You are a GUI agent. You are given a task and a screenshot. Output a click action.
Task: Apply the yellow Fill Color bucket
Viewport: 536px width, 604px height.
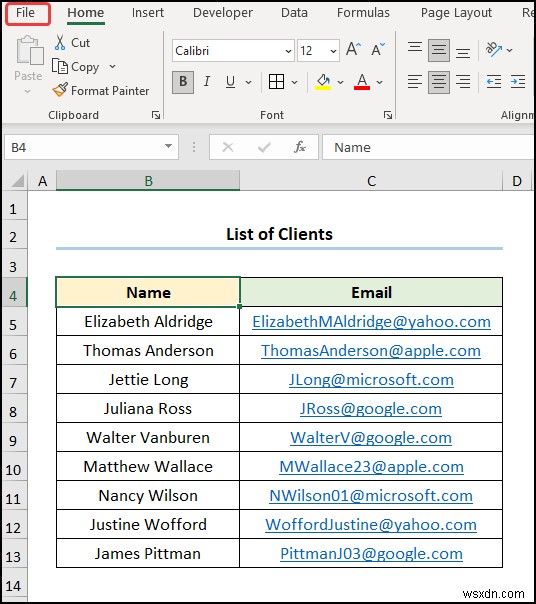coord(323,82)
